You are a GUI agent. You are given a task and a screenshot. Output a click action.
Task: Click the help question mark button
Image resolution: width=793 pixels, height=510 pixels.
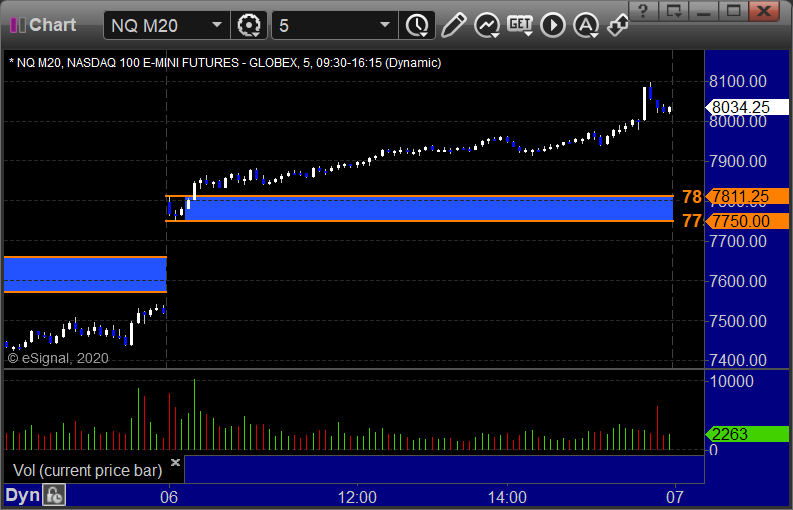(643, 10)
